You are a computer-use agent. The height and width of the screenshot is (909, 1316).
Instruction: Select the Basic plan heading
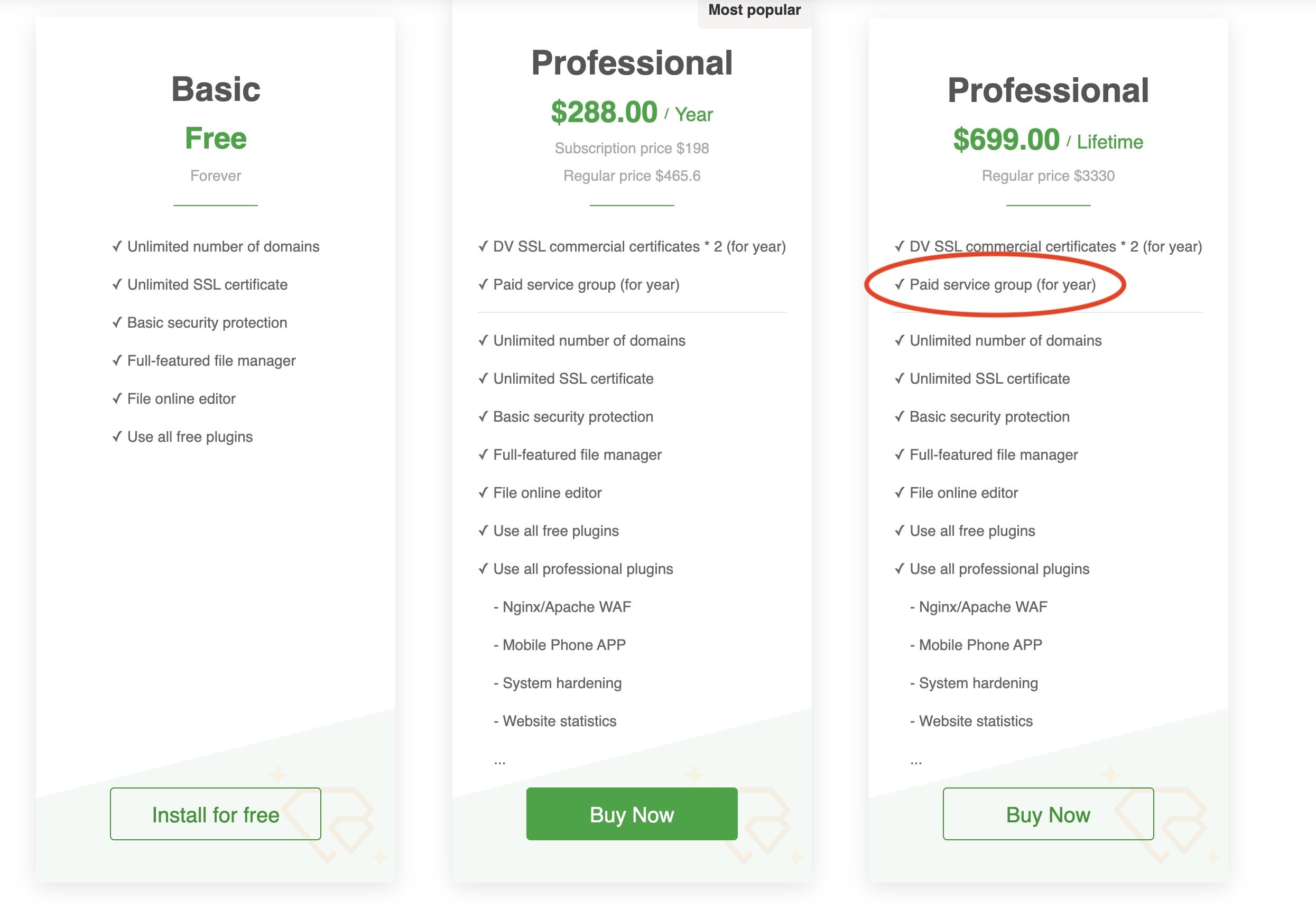[215, 89]
